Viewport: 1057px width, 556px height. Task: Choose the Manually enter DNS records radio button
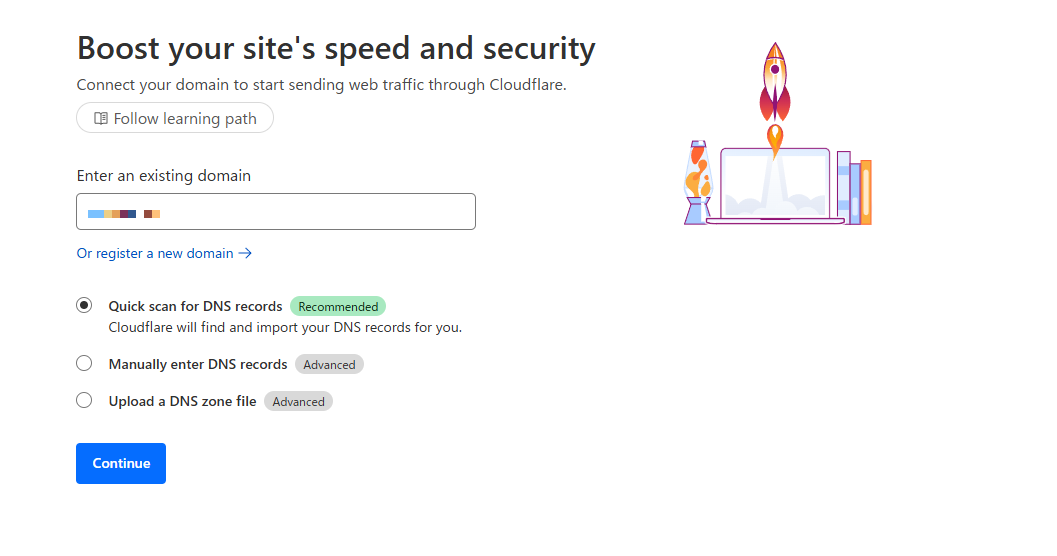(84, 364)
